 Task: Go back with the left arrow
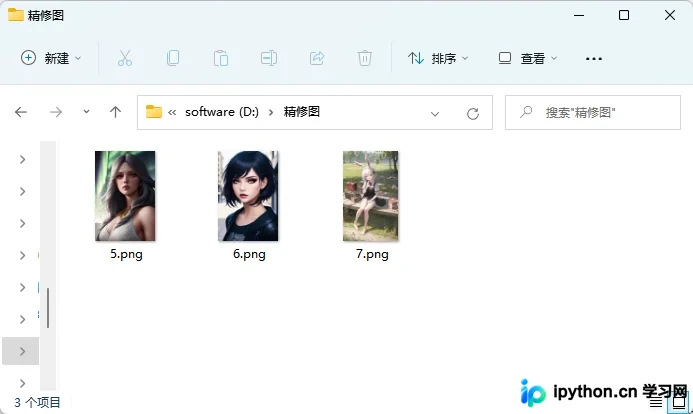[21, 112]
